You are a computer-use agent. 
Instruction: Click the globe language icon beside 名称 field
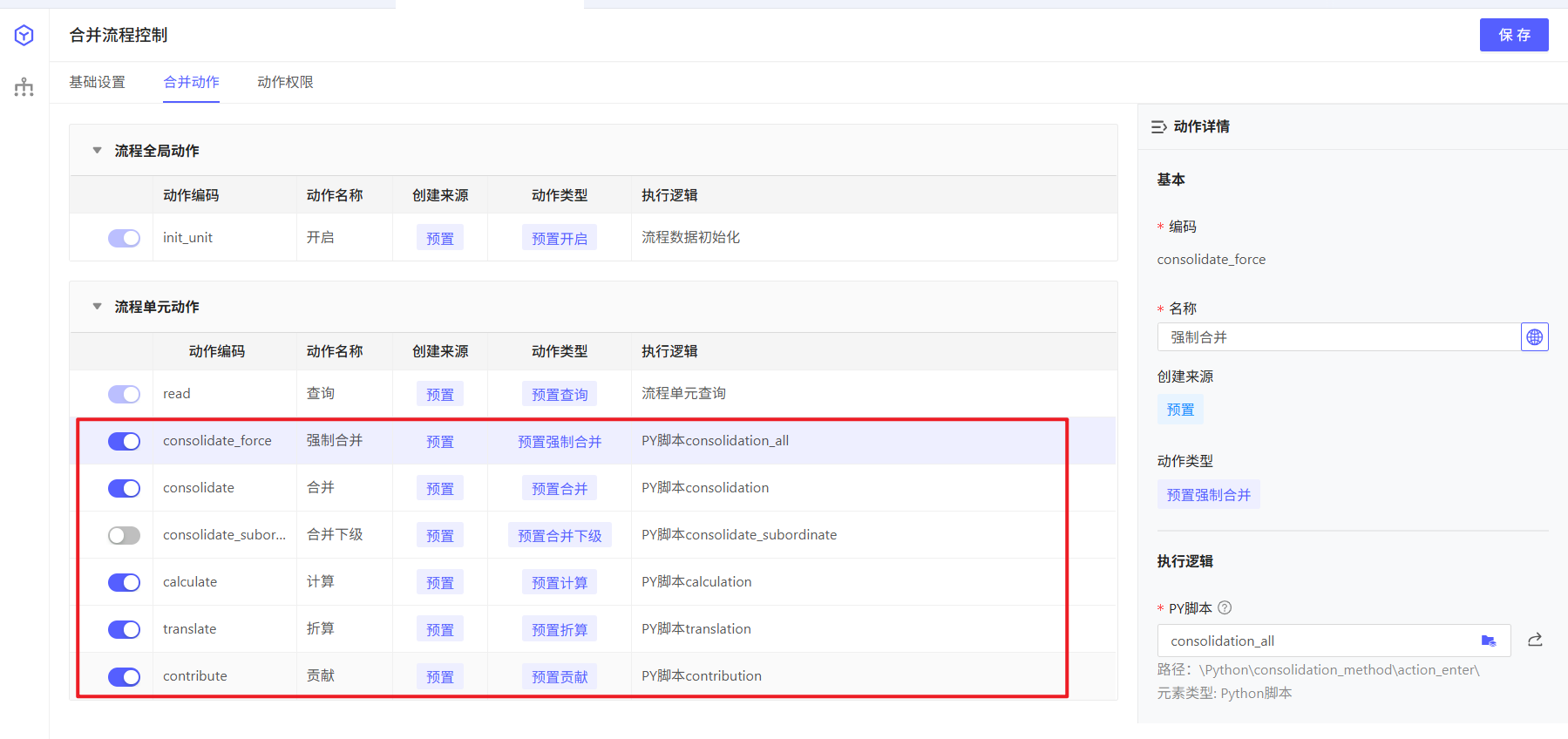click(1534, 337)
